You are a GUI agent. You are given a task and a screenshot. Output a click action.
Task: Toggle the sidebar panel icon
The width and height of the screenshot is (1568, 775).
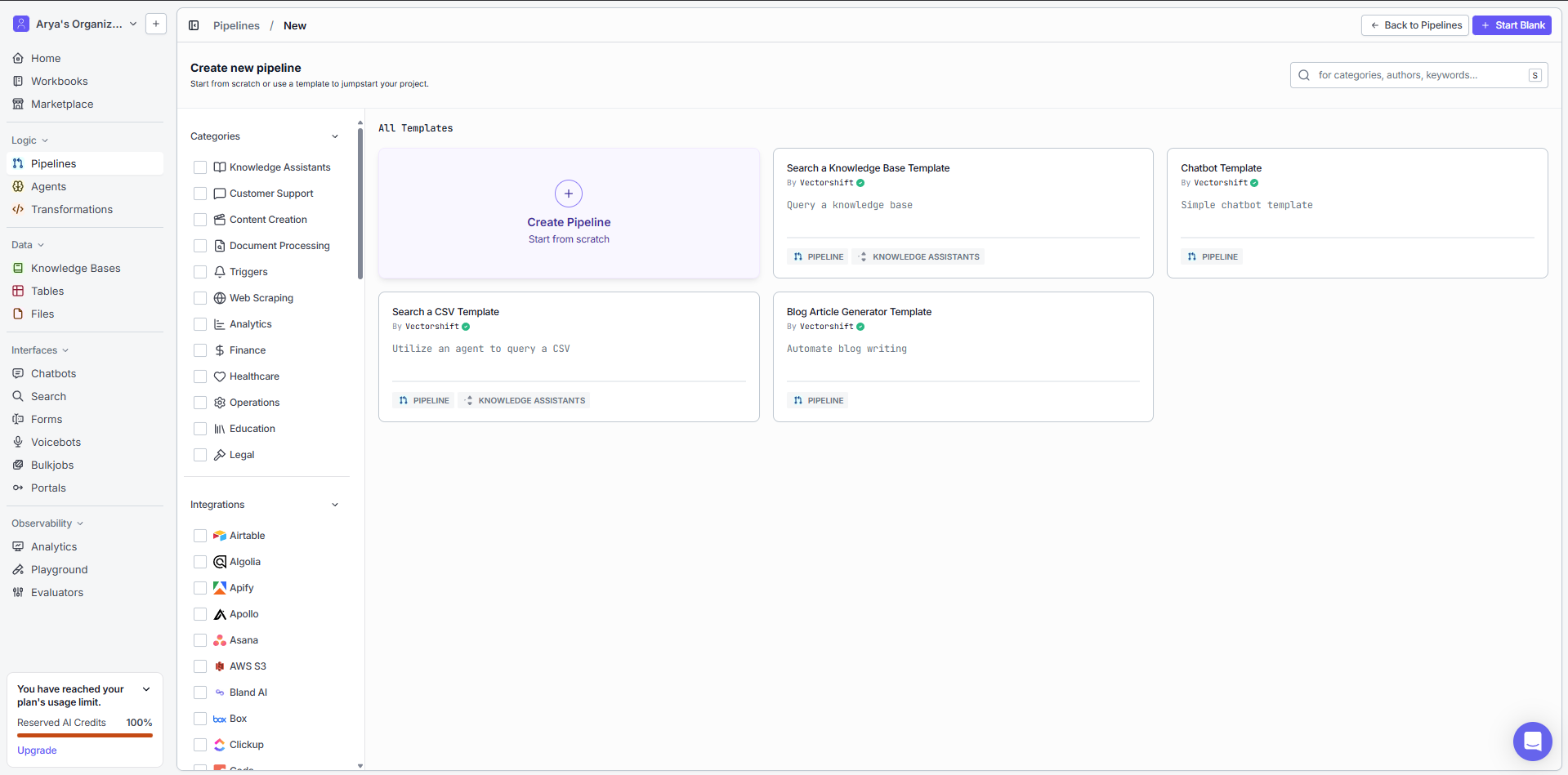(x=194, y=25)
